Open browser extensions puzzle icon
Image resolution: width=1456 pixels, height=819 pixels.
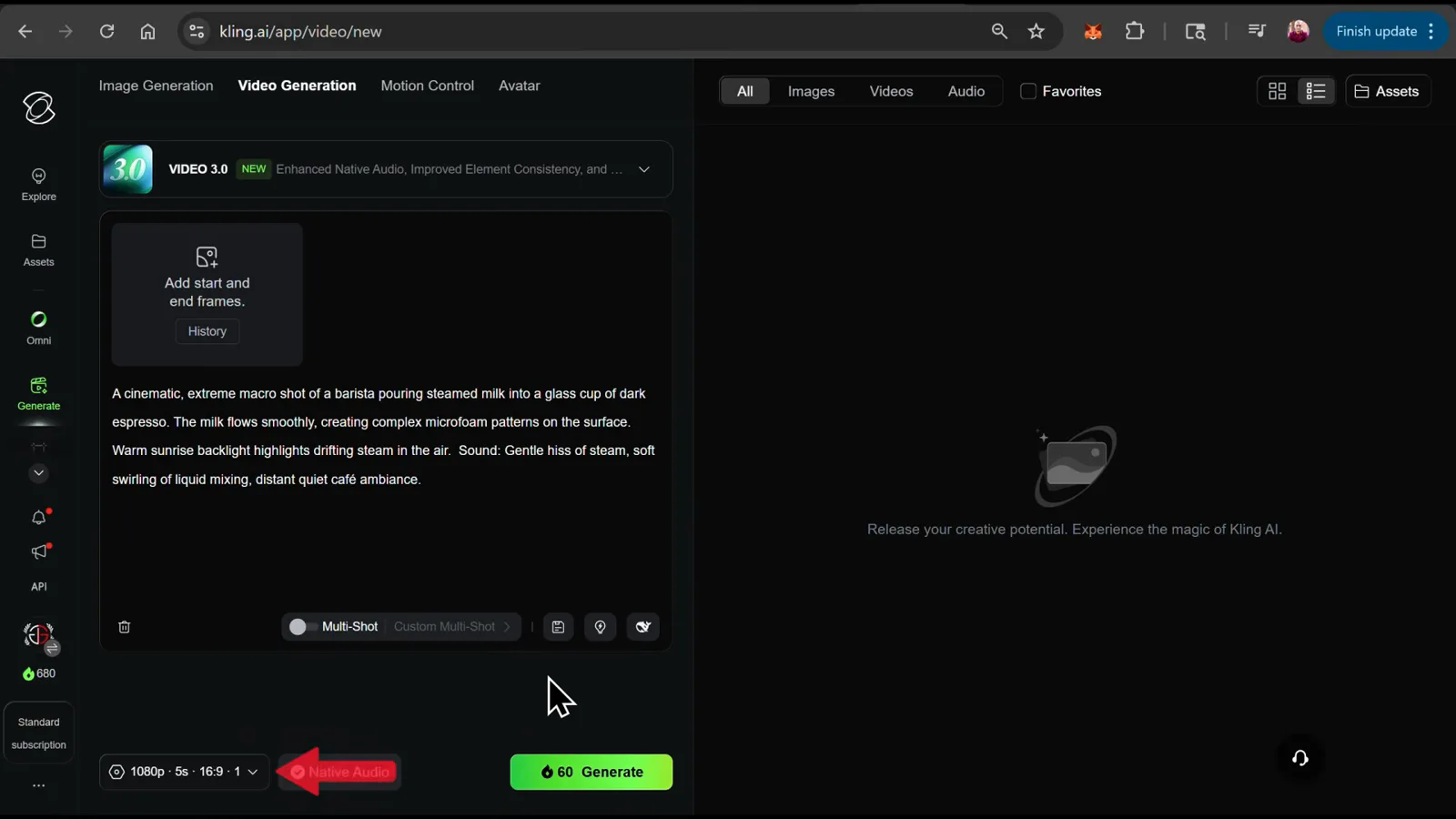(x=1134, y=31)
